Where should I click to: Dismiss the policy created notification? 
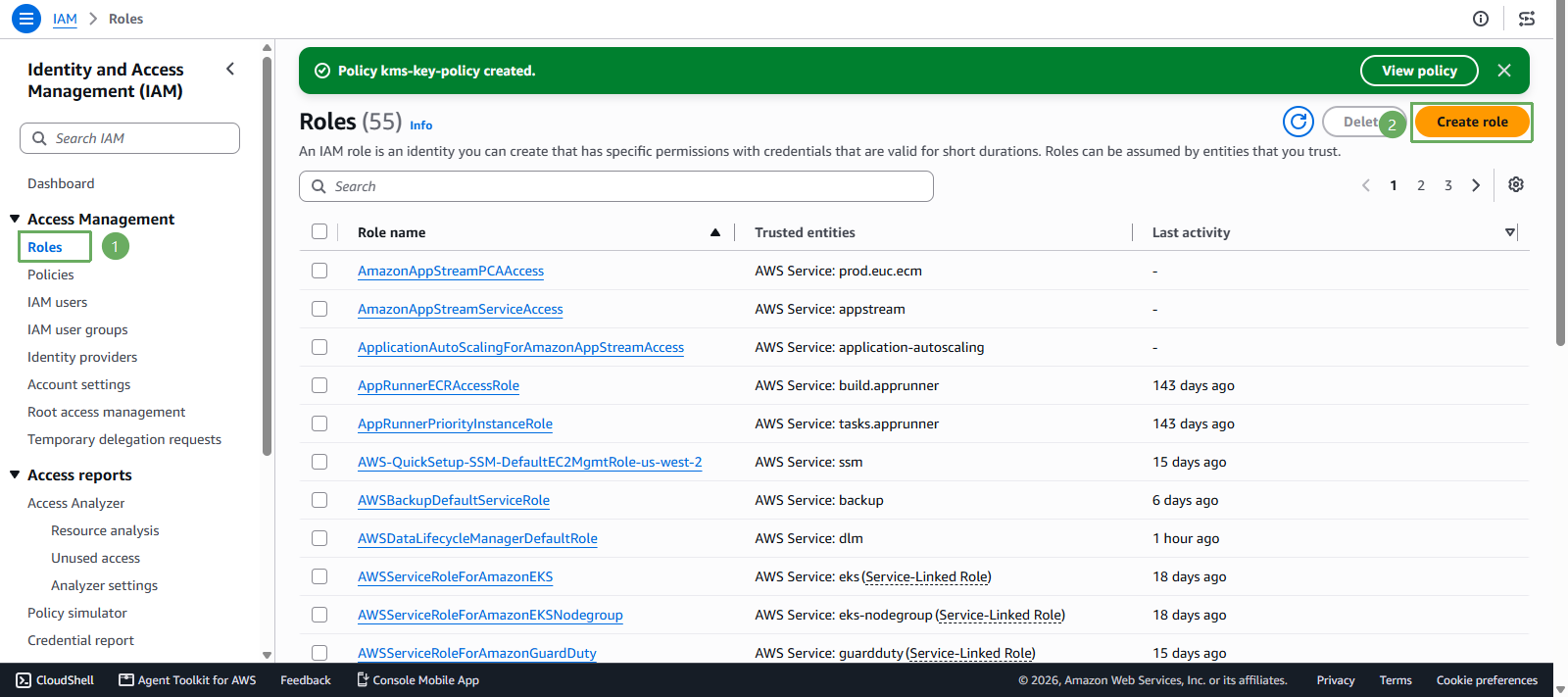point(1504,71)
